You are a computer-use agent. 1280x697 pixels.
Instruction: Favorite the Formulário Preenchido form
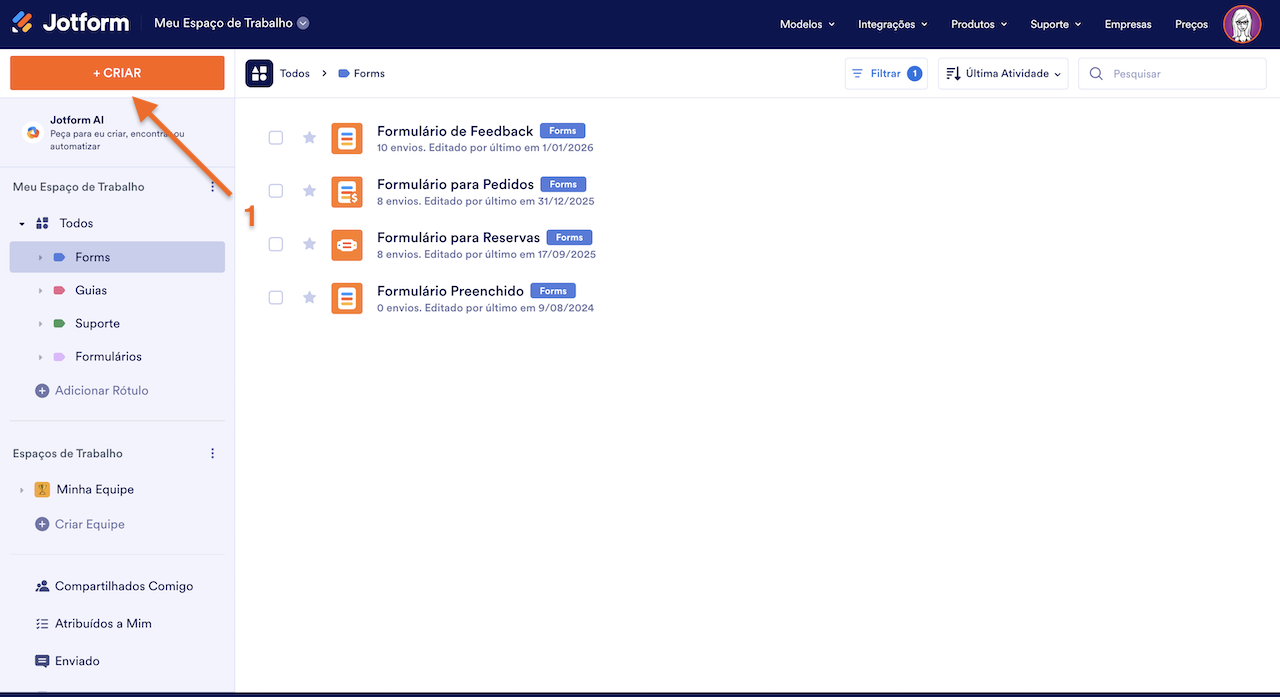(309, 298)
